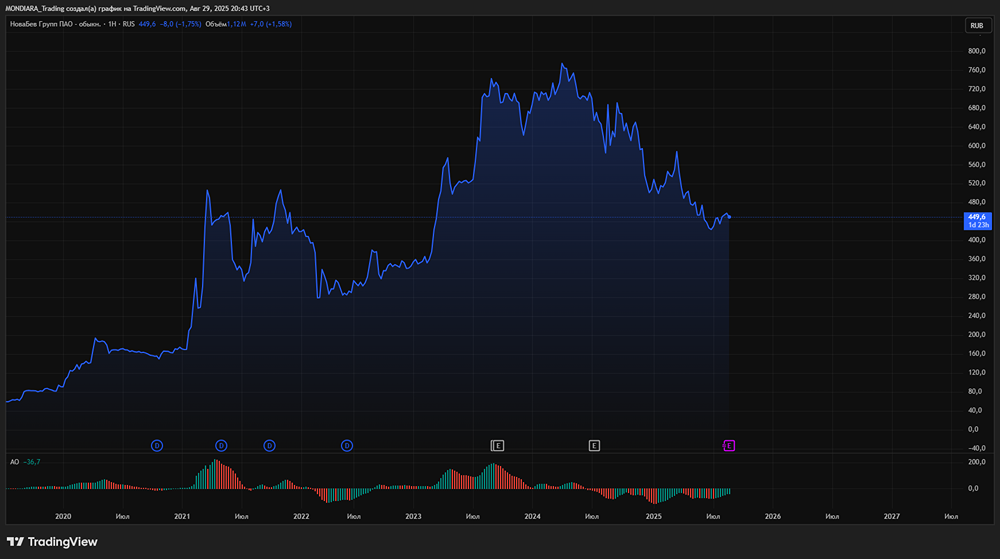Image resolution: width=1000 pixels, height=559 pixels.
Task: Click the '2020' label on the time axis
Action: [x=63, y=516]
